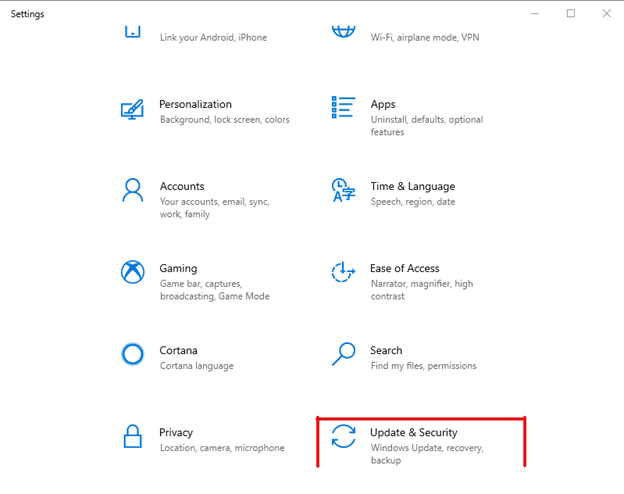Minimize the Settings window
Screen dimensions: 624x494
[x=535, y=14]
